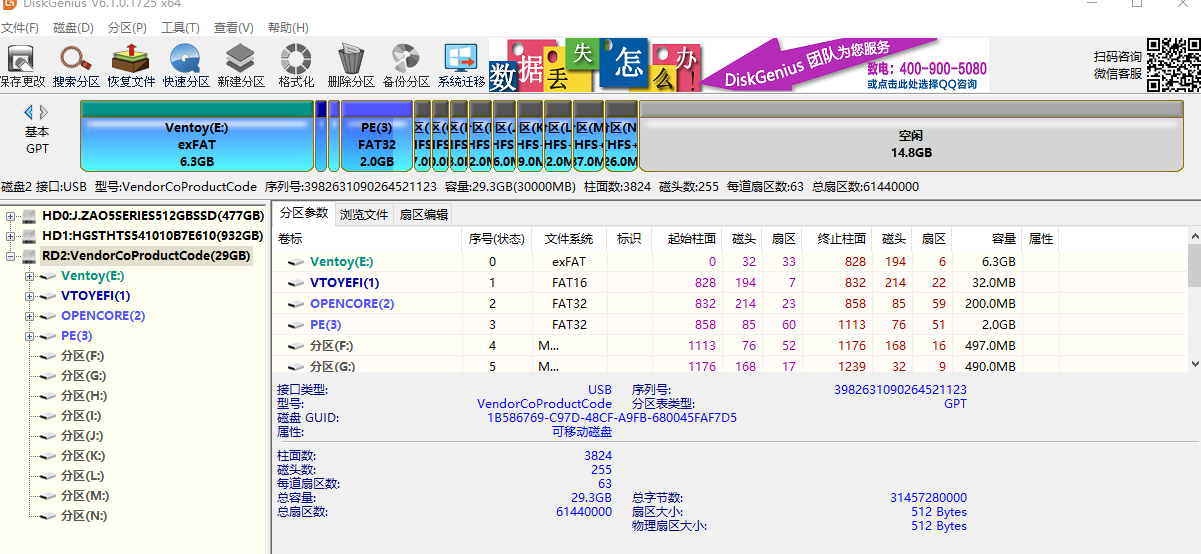Viewport: 1201px width, 554px height.
Task: Click partition icon next to 分区(H:) in tree
Action: click(x=48, y=396)
